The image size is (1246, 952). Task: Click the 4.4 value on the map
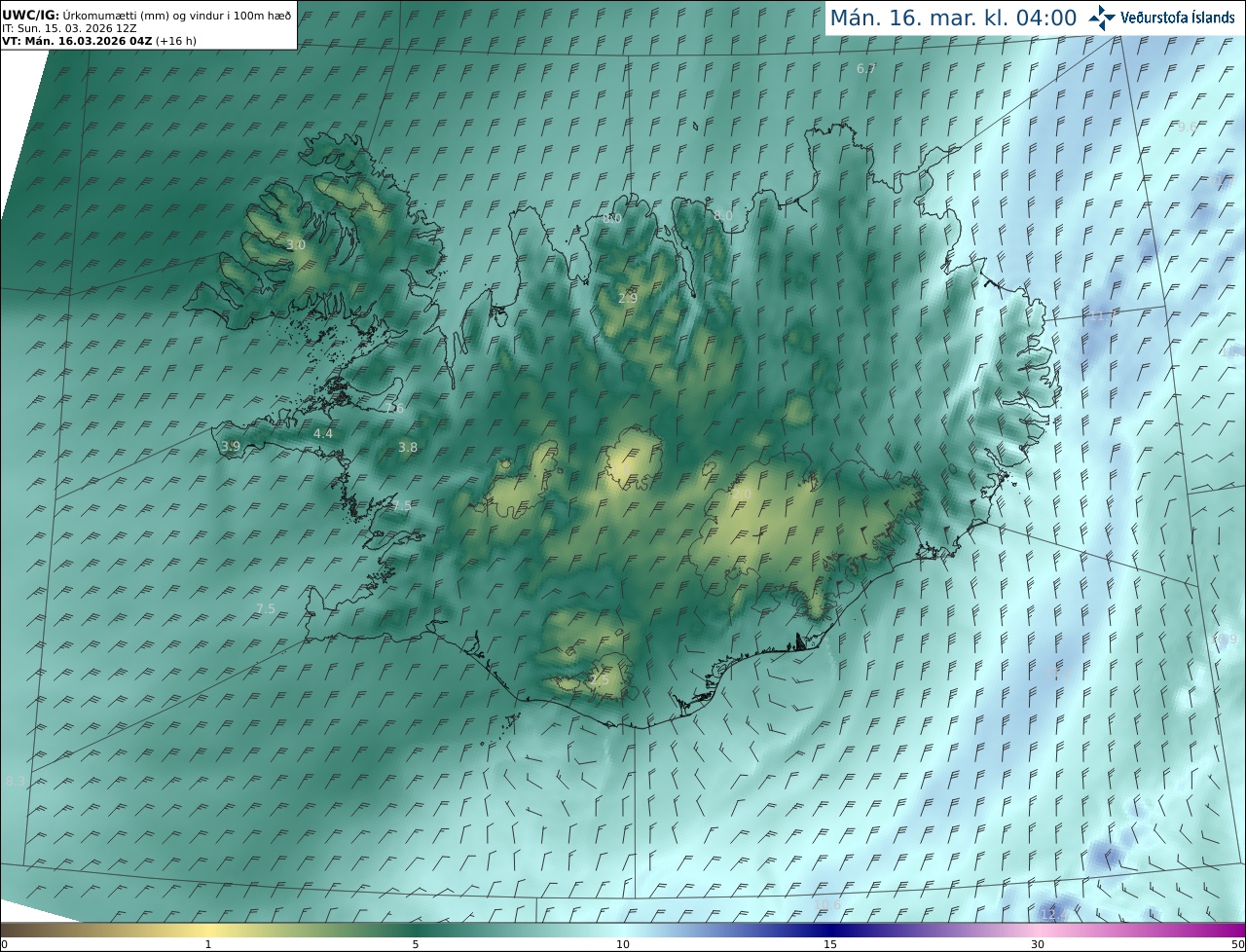(x=323, y=433)
